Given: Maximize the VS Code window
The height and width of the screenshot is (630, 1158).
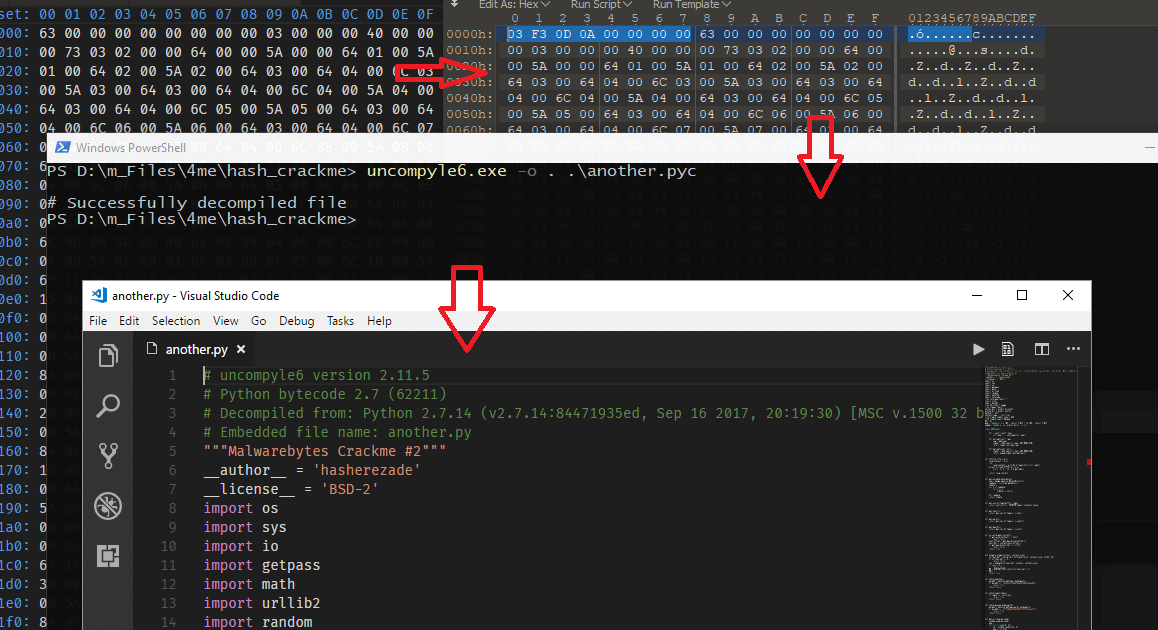Looking at the screenshot, I should [x=1021, y=295].
